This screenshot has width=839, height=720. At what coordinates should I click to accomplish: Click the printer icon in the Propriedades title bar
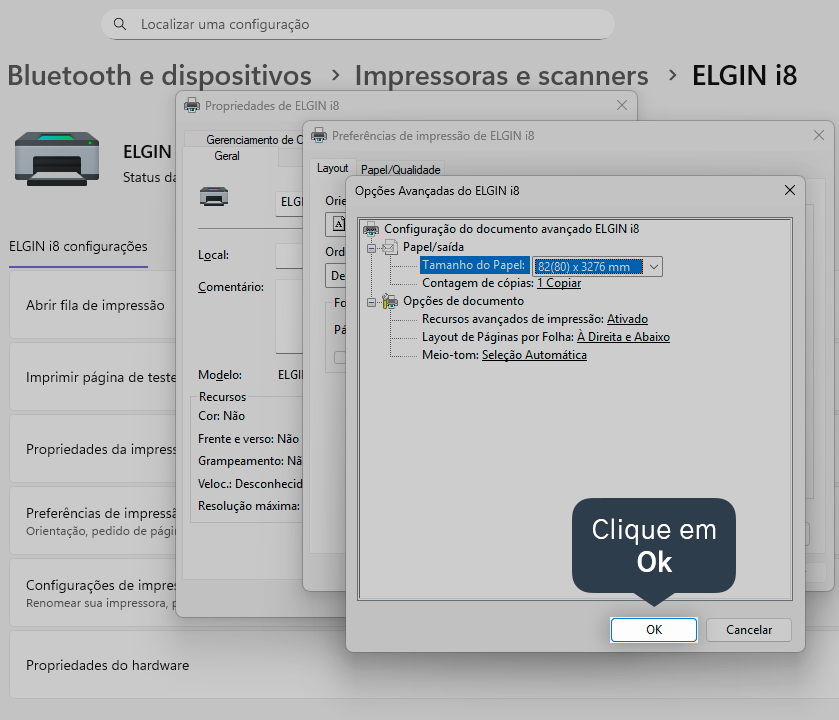pyautogui.click(x=192, y=105)
